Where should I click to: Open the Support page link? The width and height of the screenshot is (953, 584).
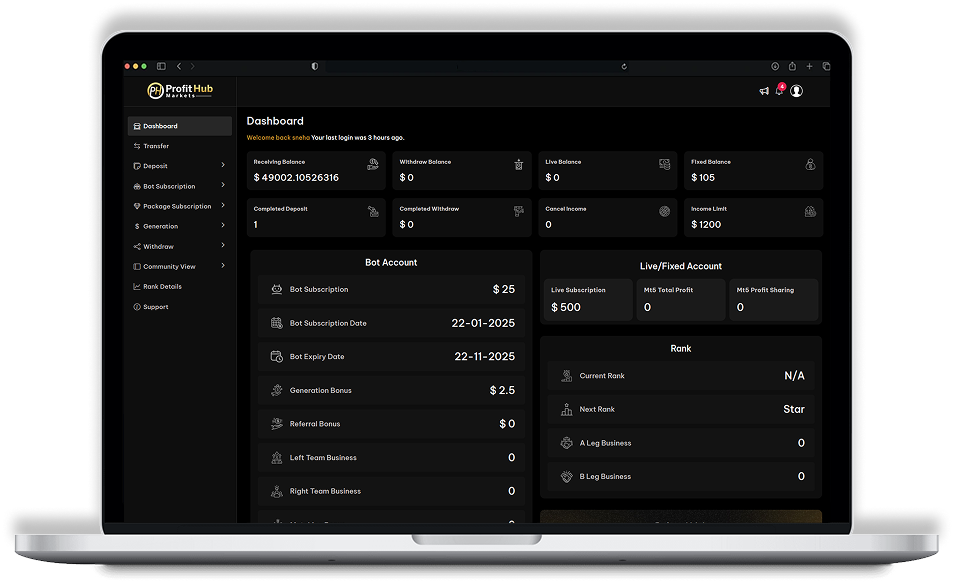coord(155,307)
